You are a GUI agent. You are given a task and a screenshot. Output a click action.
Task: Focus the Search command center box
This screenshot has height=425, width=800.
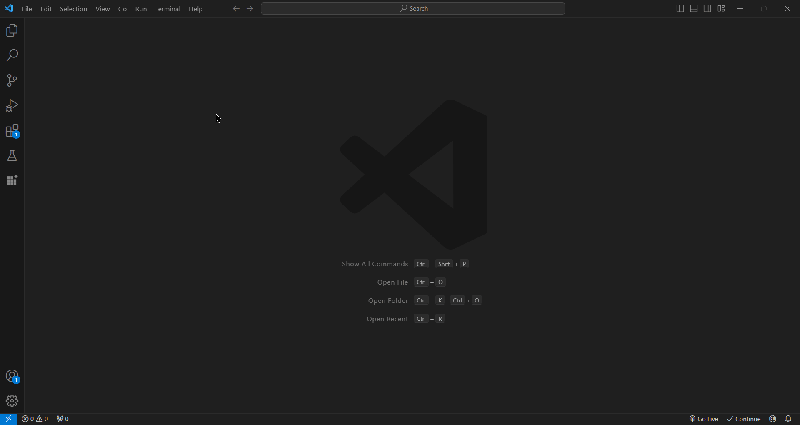pyautogui.click(x=413, y=9)
